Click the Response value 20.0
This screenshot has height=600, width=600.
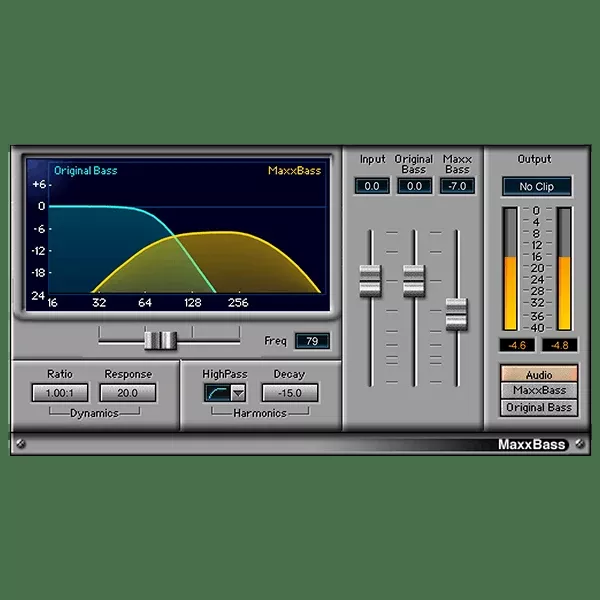(127, 393)
